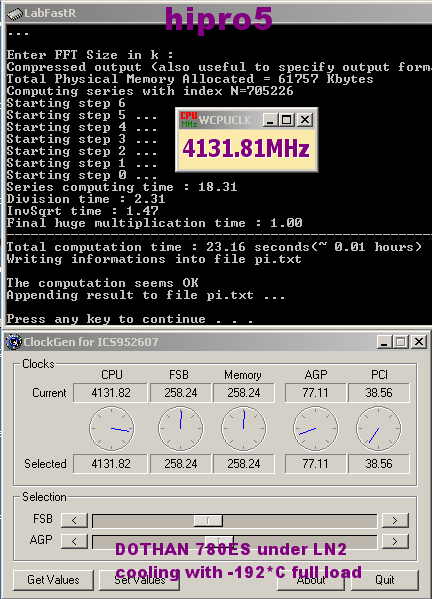
Task: Click 'Total computation time : 23.16 seconds' line
Action: (214, 247)
